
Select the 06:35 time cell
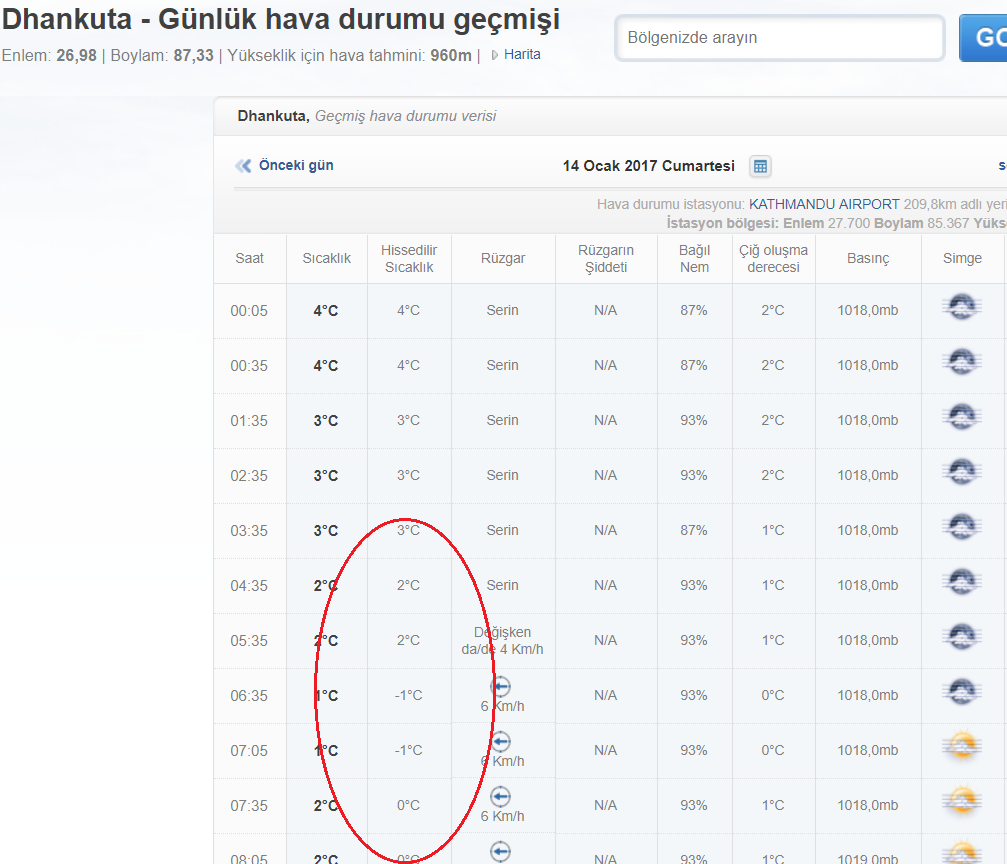[x=249, y=696]
